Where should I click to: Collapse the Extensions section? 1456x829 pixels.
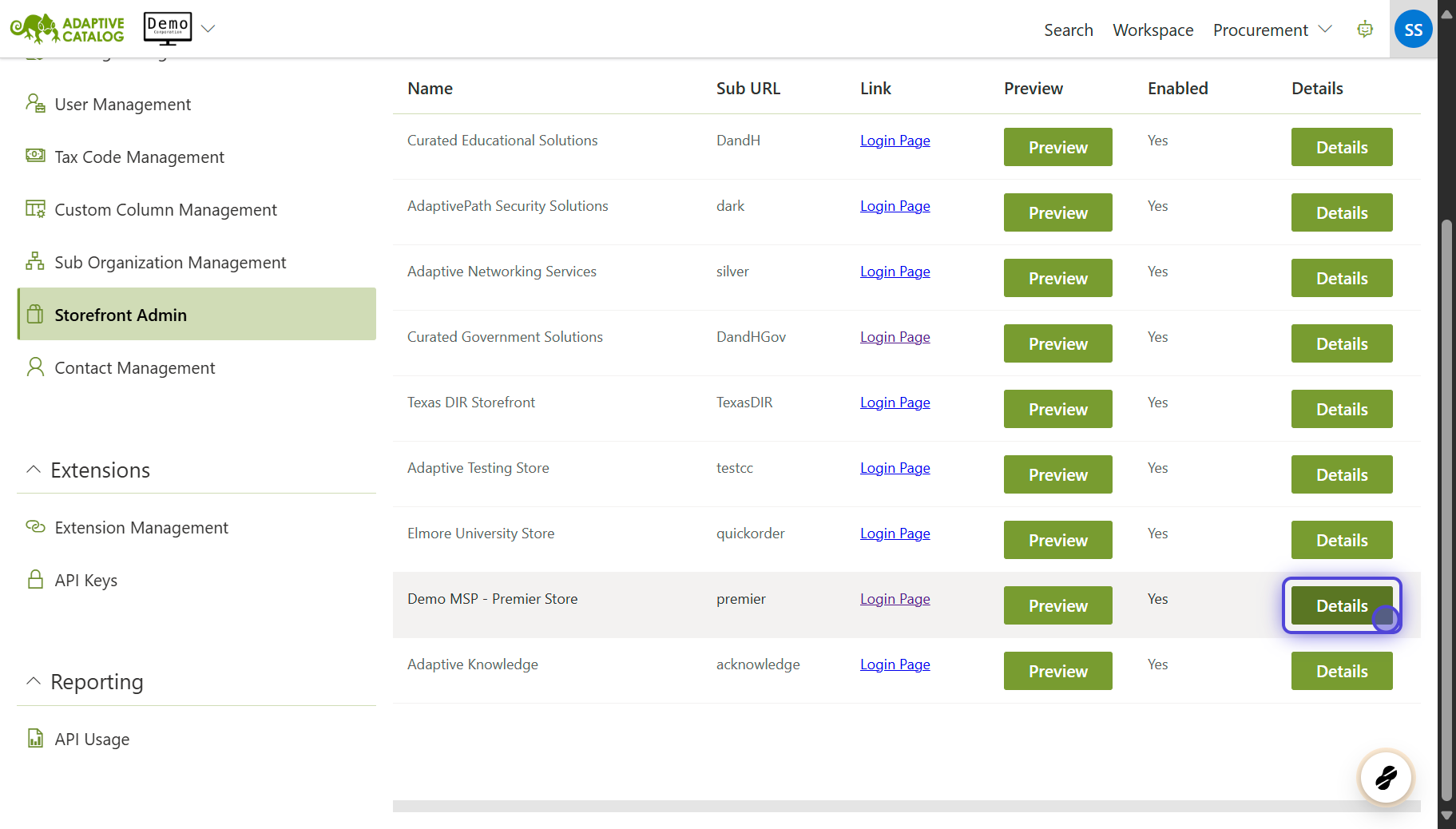click(33, 470)
